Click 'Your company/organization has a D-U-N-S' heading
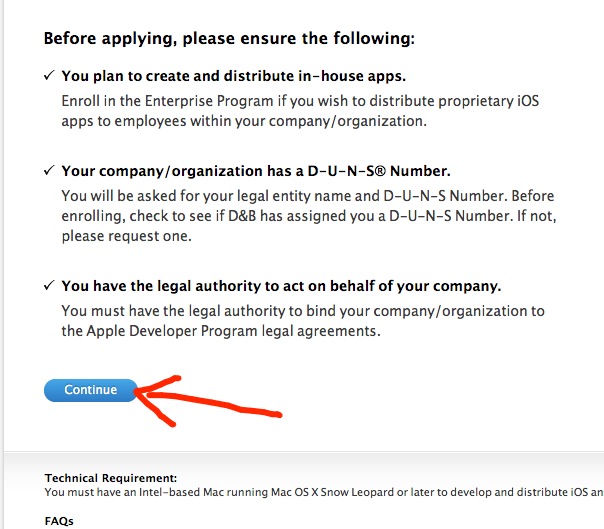The height and width of the screenshot is (529, 604). coord(256,171)
